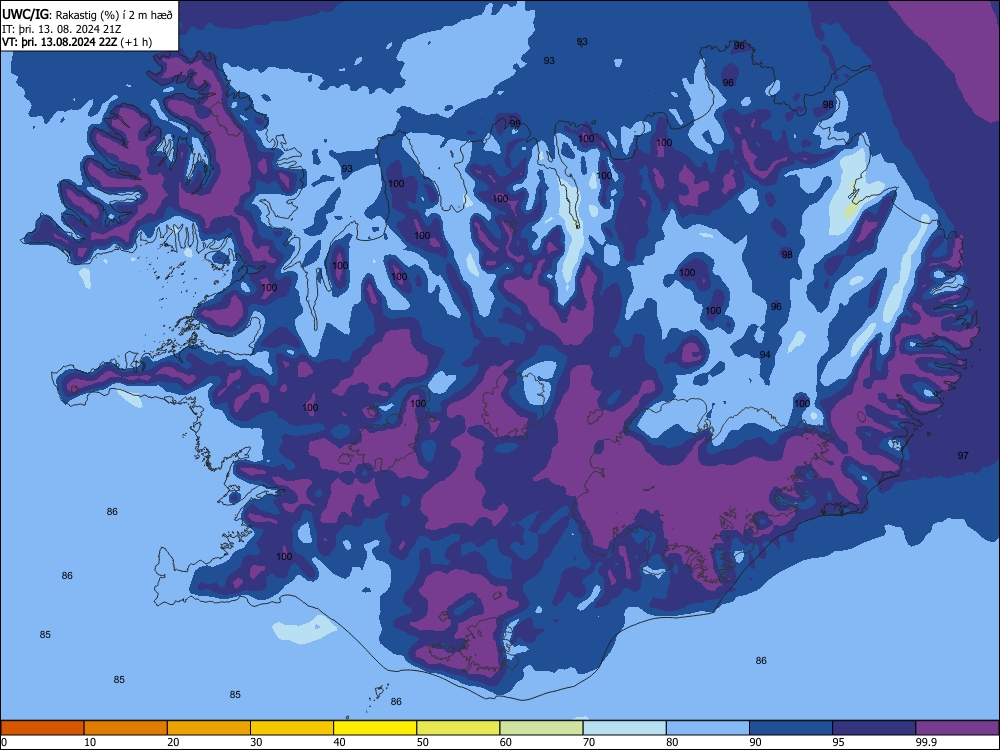The width and height of the screenshot is (1000, 750).
Task: Click the '10' legend scale label
Action: 90,742
